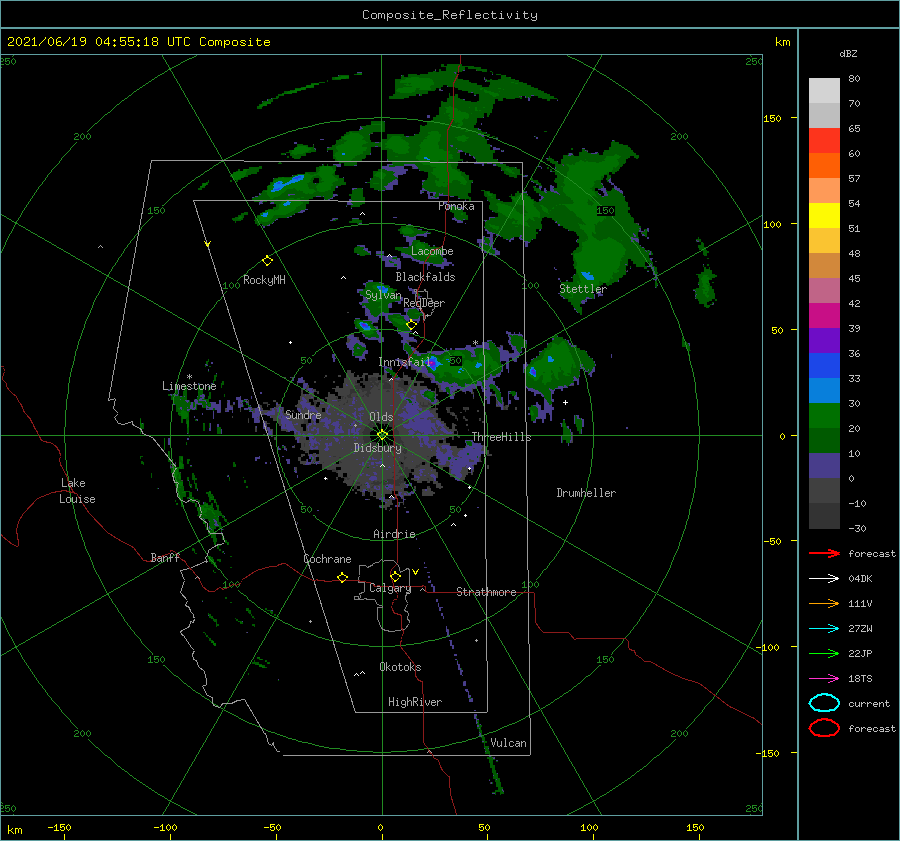Click the HighRiver city label

point(415,702)
